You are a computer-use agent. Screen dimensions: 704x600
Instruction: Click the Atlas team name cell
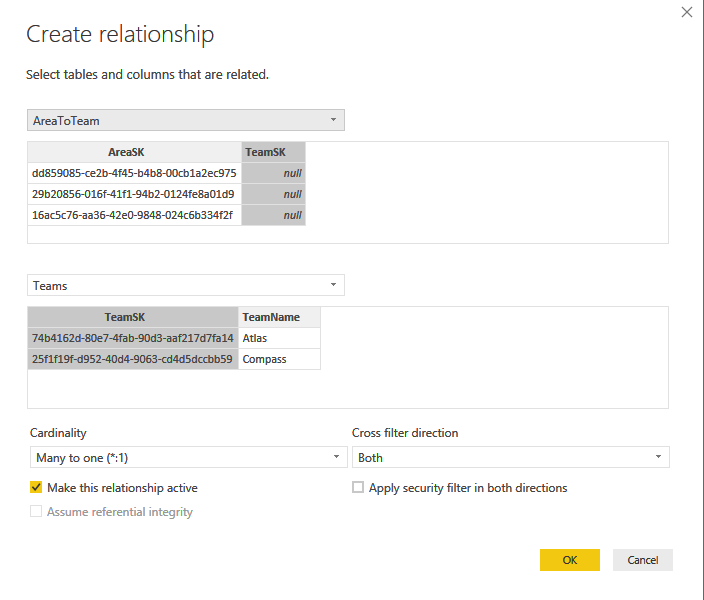coord(279,338)
